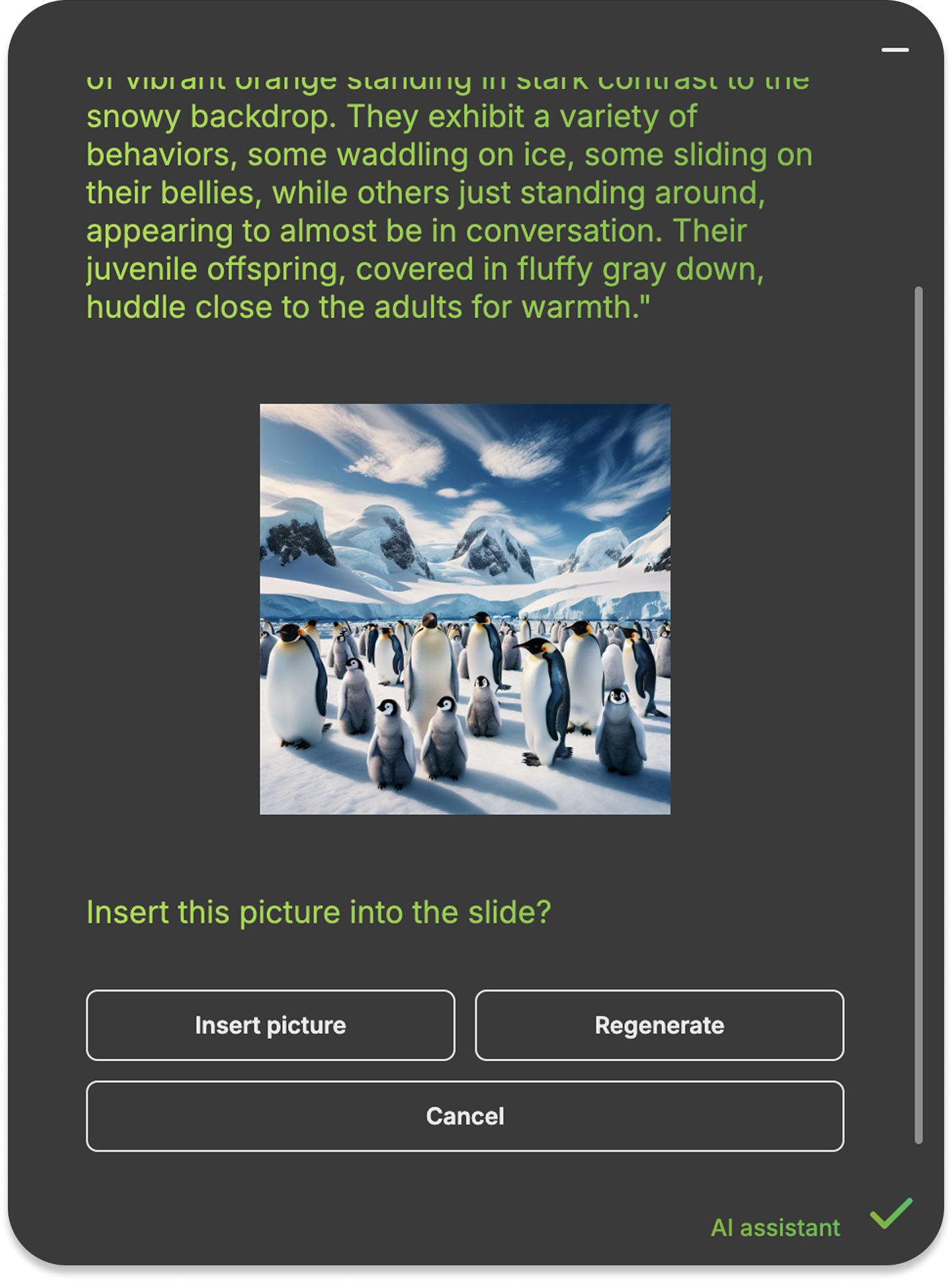The width and height of the screenshot is (952, 1281).
Task: Click the "juvenile offspring" text line
Action: click(425, 270)
